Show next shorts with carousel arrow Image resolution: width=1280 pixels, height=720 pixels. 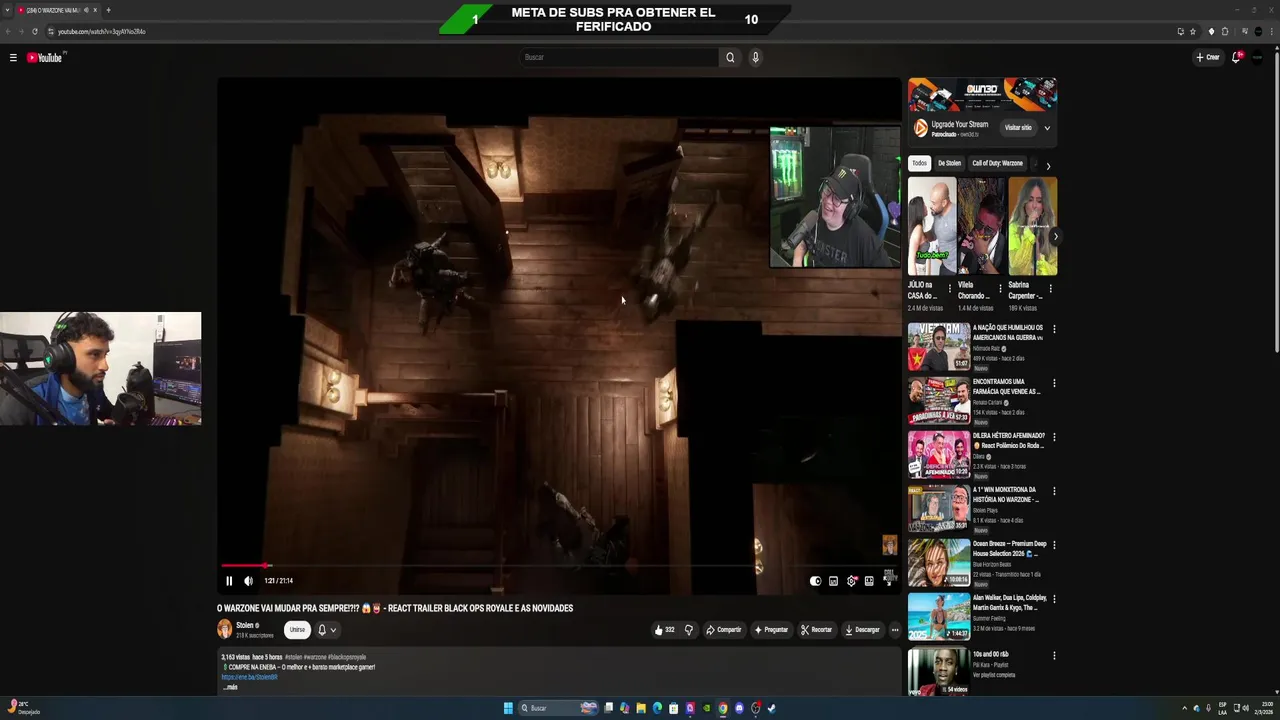click(1054, 236)
